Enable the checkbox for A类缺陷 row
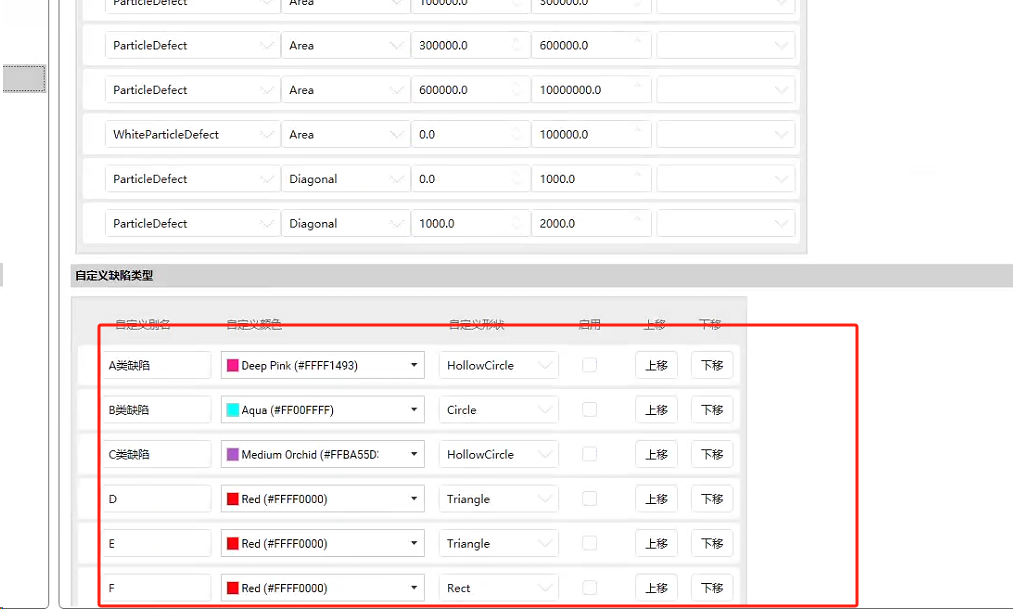This screenshot has height=609, width=1013. point(589,365)
